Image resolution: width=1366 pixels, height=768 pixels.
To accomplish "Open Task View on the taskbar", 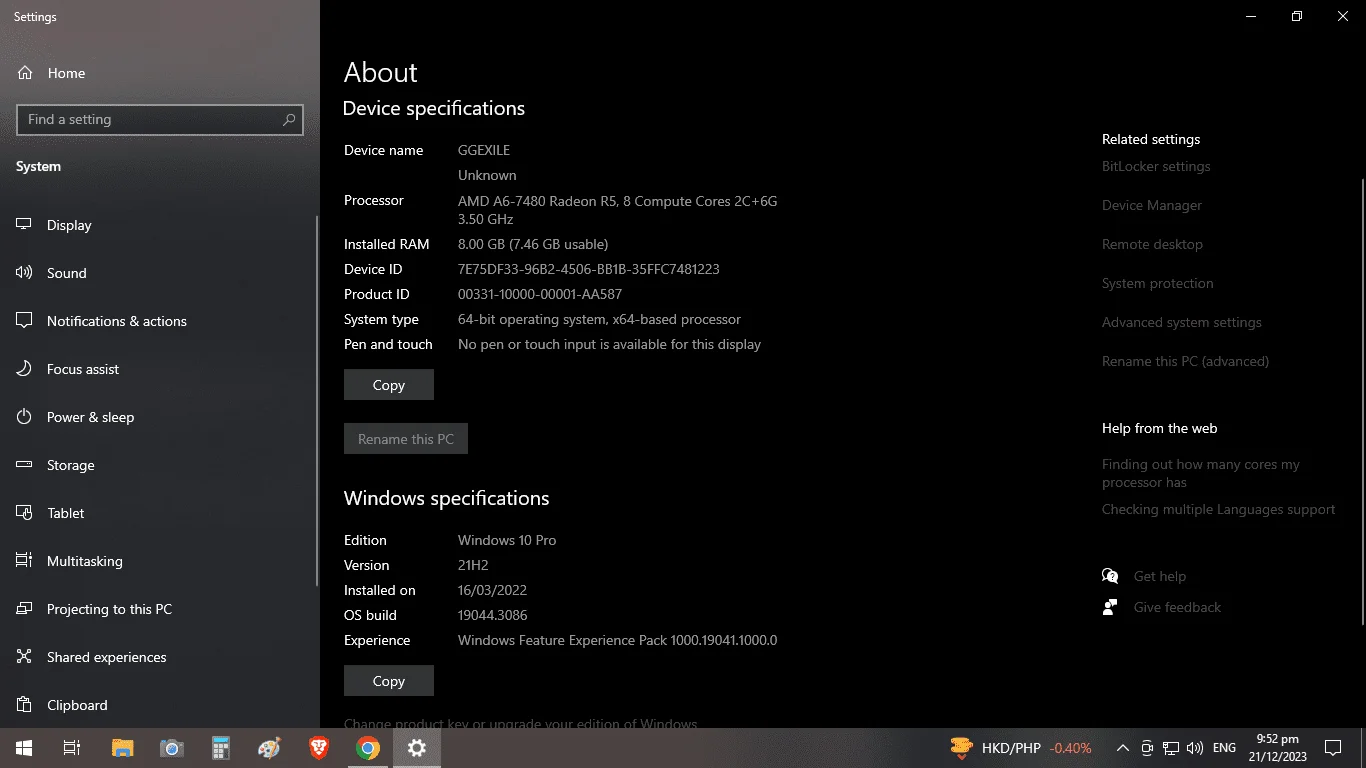I will (x=72, y=748).
